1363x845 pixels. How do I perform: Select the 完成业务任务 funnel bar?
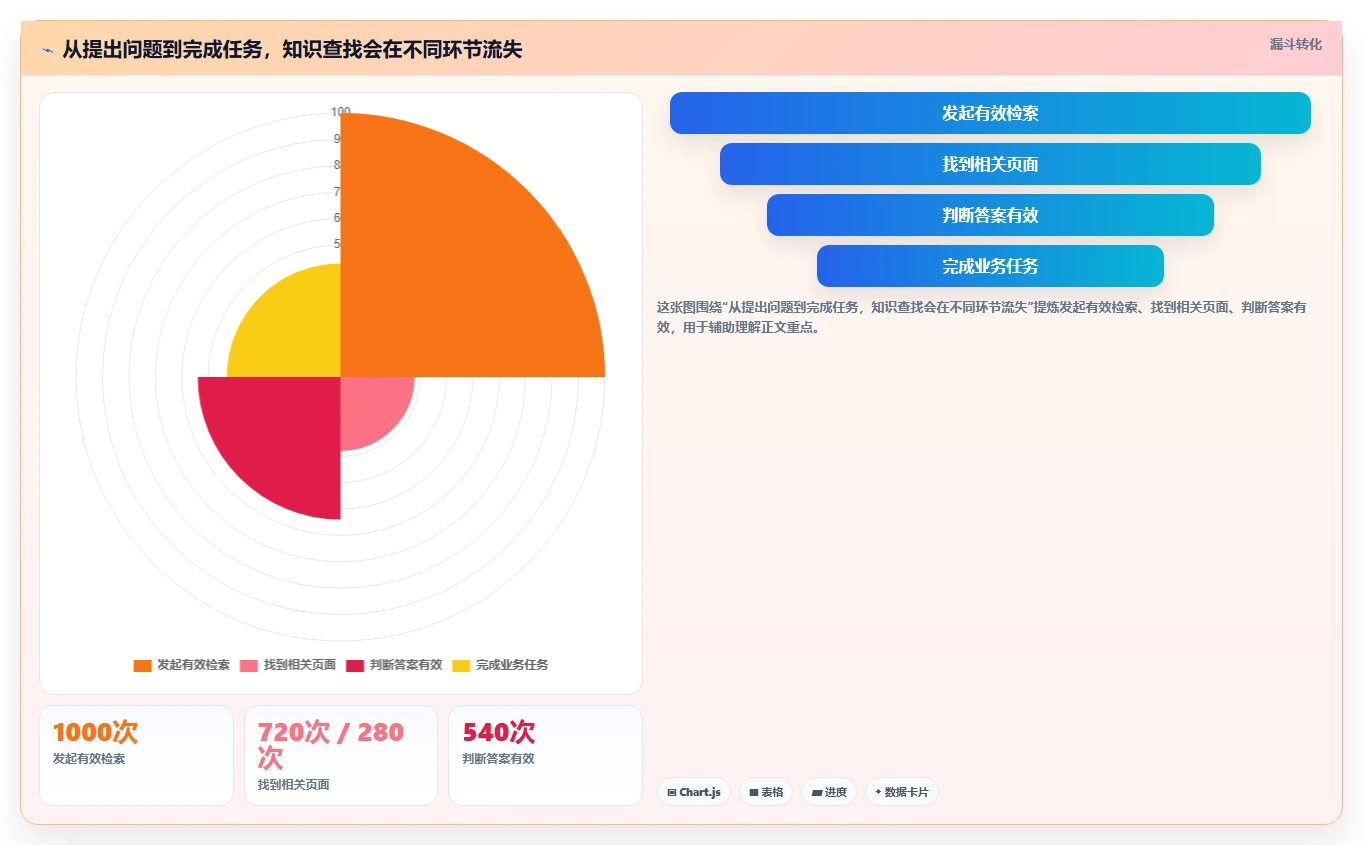coord(990,266)
